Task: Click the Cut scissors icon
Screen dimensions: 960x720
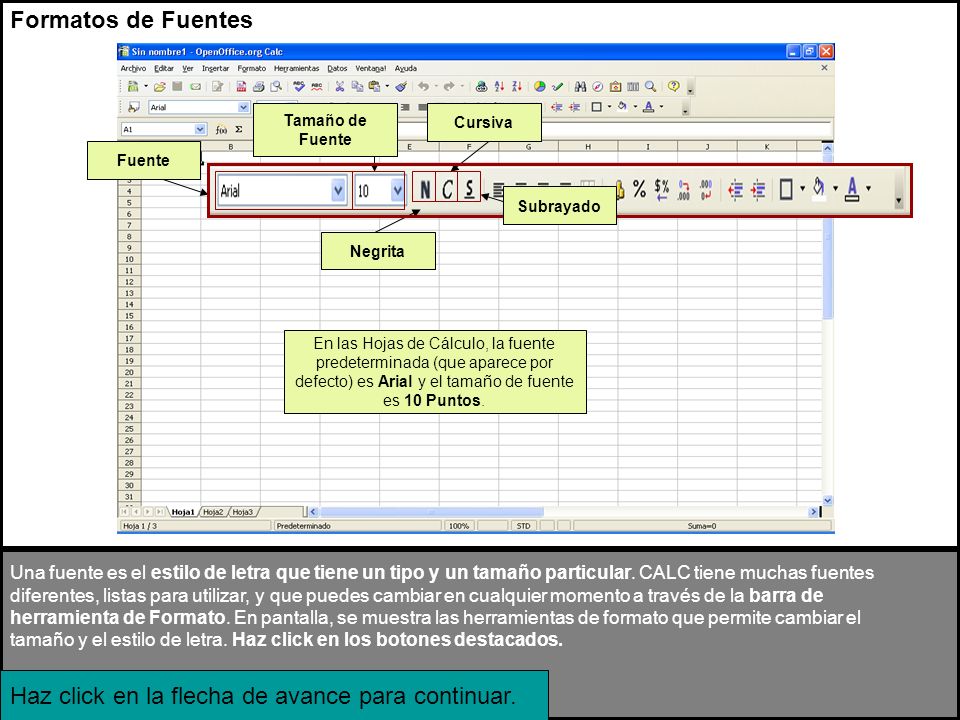Action: click(x=339, y=87)
